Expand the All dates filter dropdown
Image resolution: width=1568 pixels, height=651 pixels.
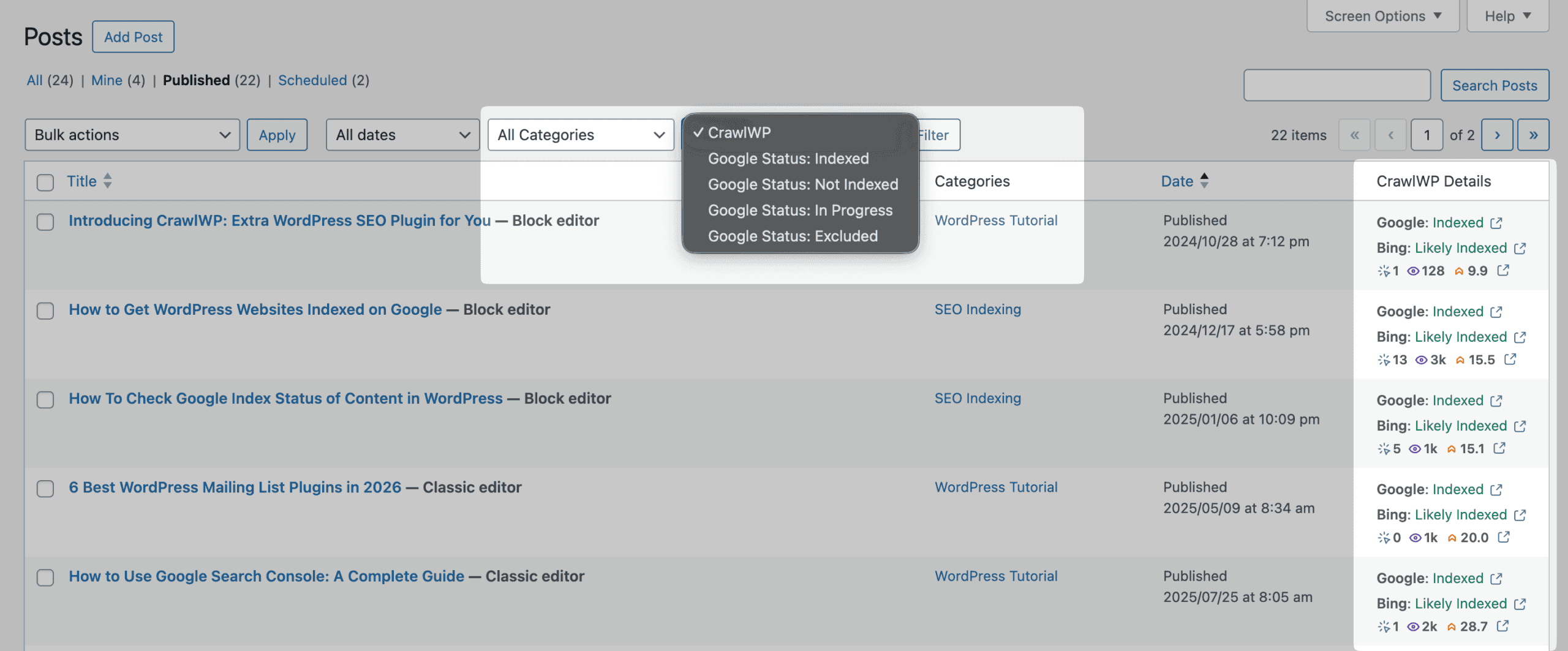401,134
